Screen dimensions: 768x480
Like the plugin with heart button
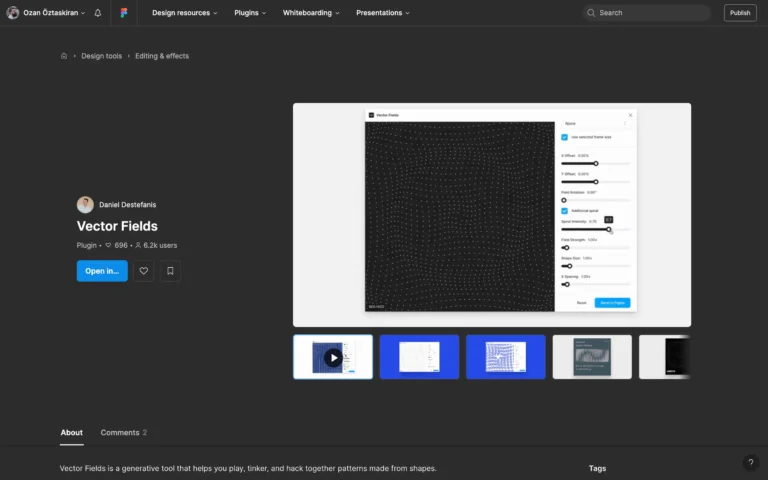point(144,271)
